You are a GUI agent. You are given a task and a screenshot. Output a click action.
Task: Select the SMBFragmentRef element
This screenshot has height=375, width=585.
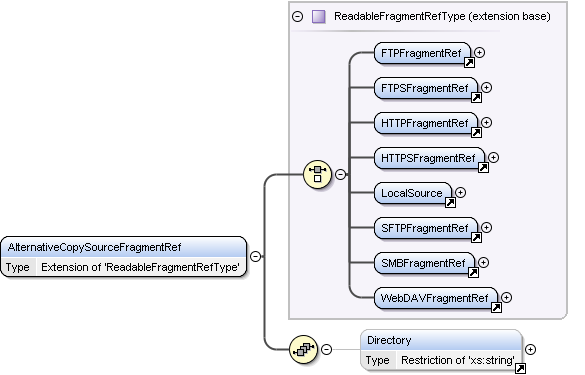[x=424, y=263]
